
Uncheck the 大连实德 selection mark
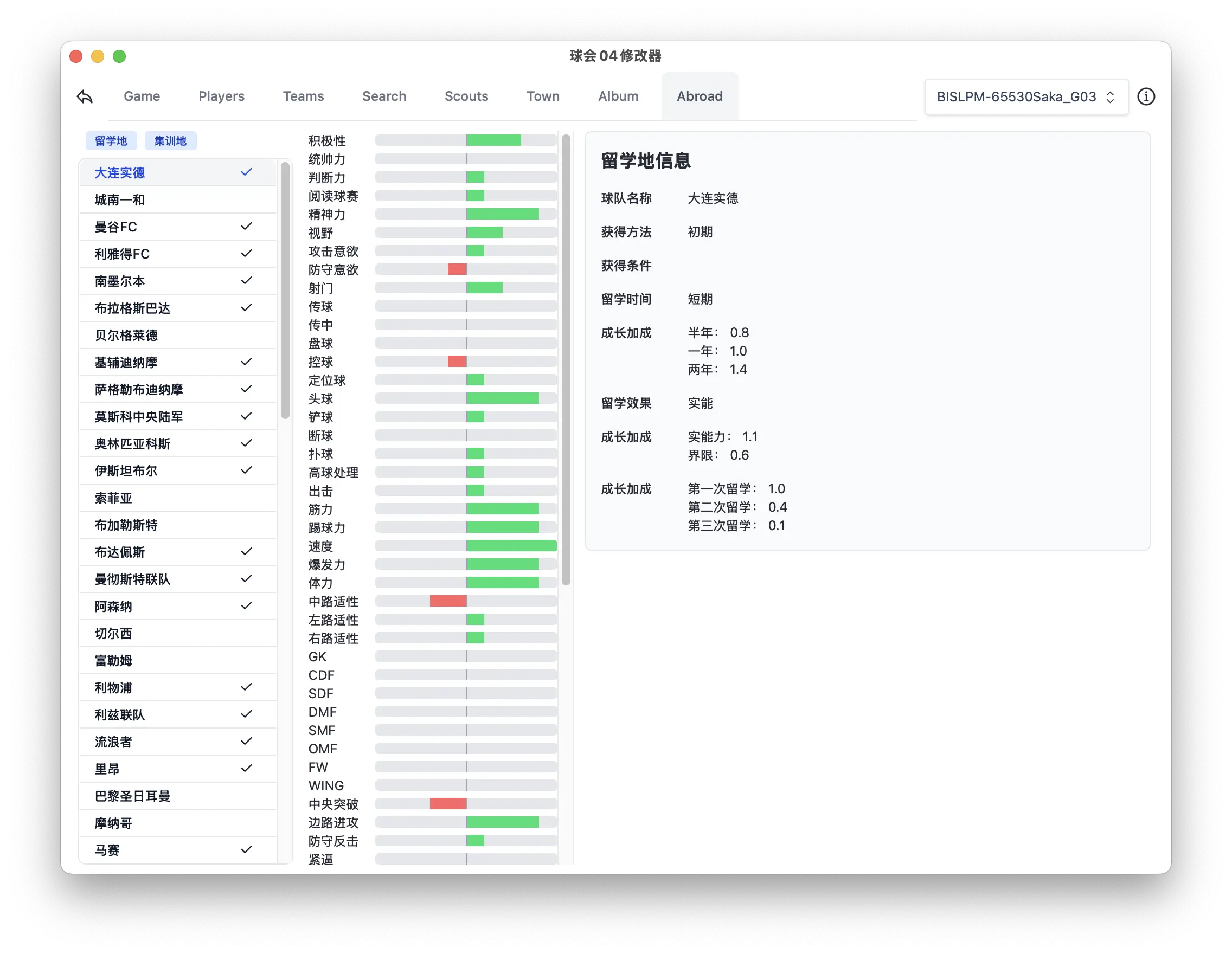[x=247, y=172]
